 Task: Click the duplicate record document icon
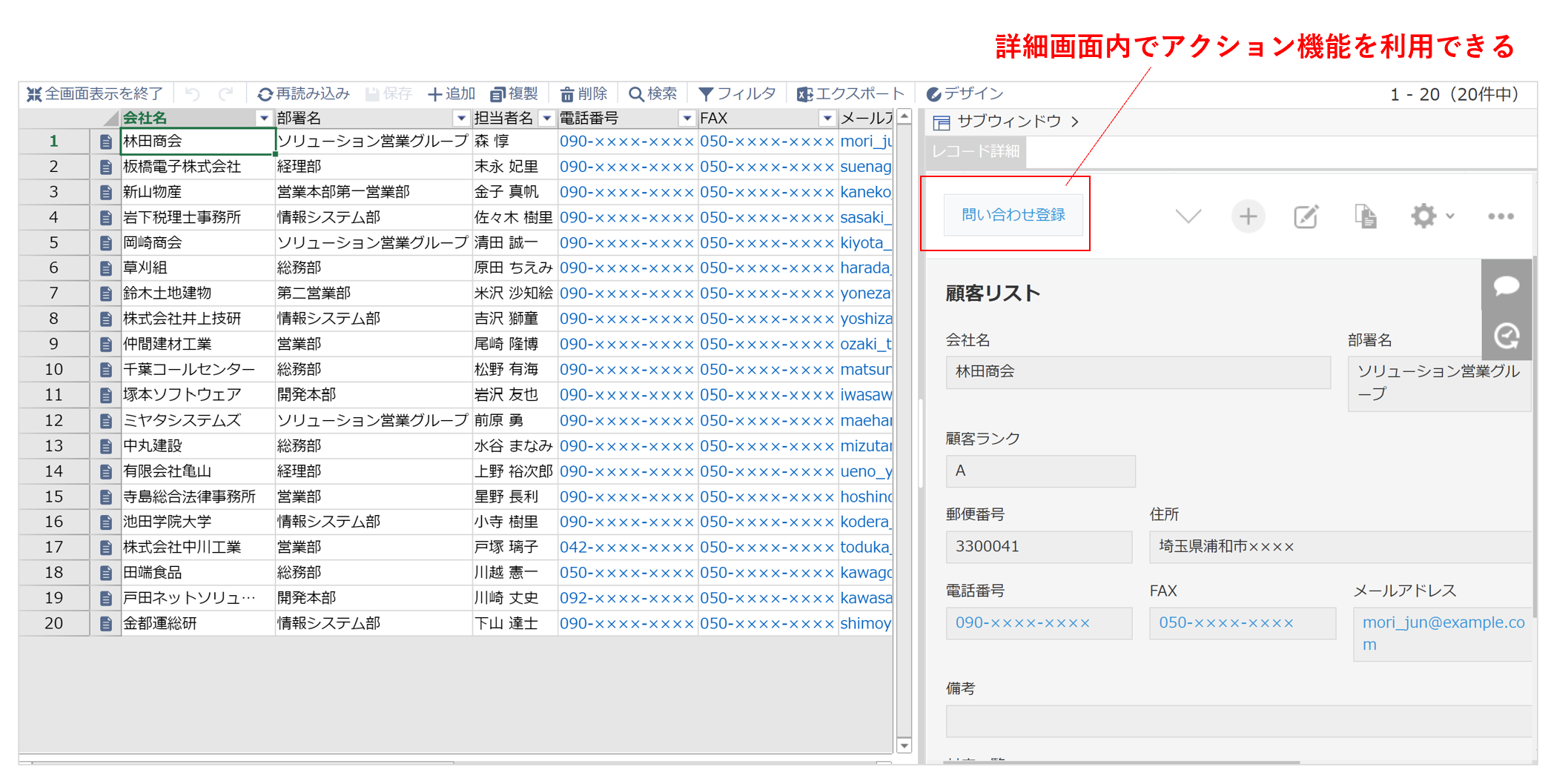coord(1365,216)
